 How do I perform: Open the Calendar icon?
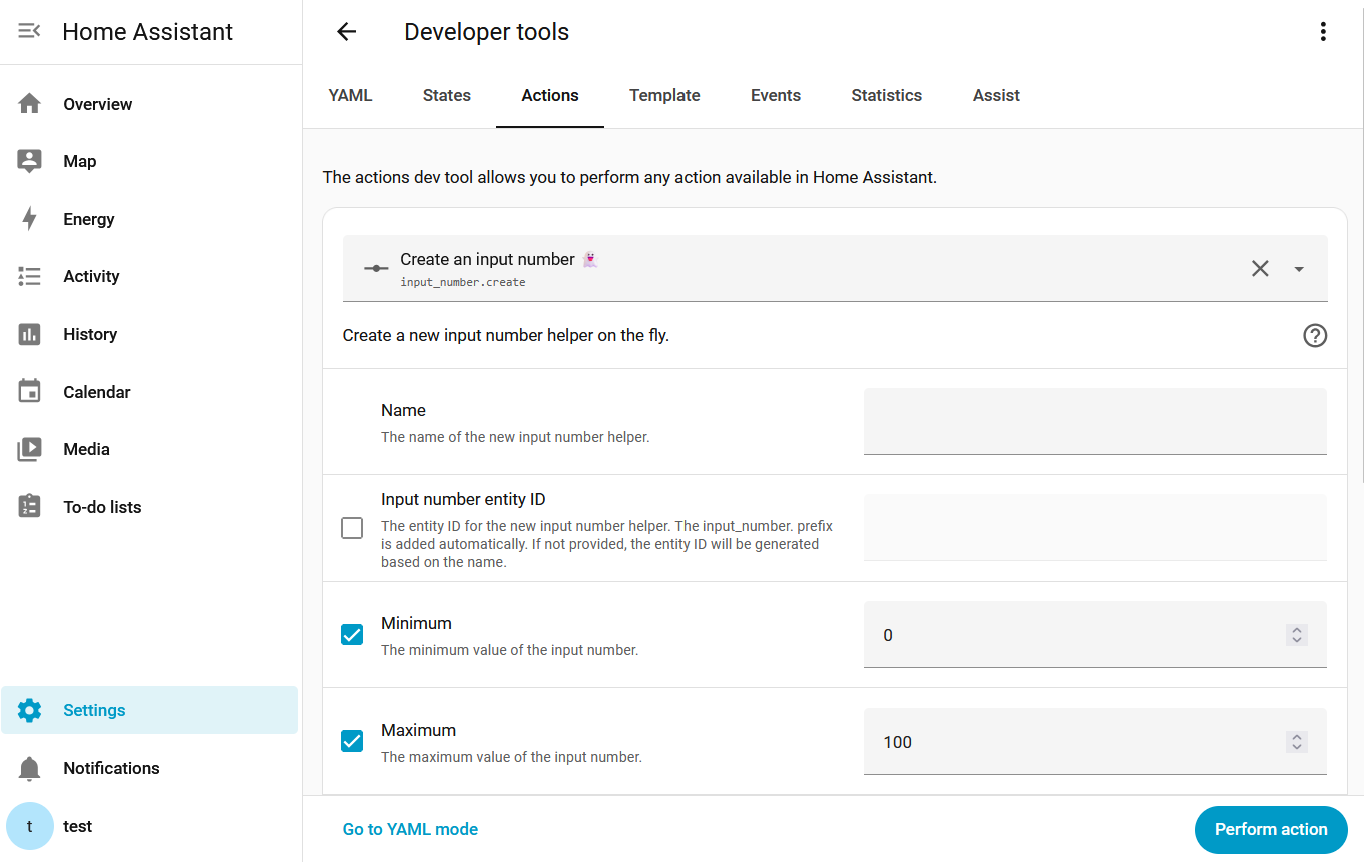[x=29, y=392]
